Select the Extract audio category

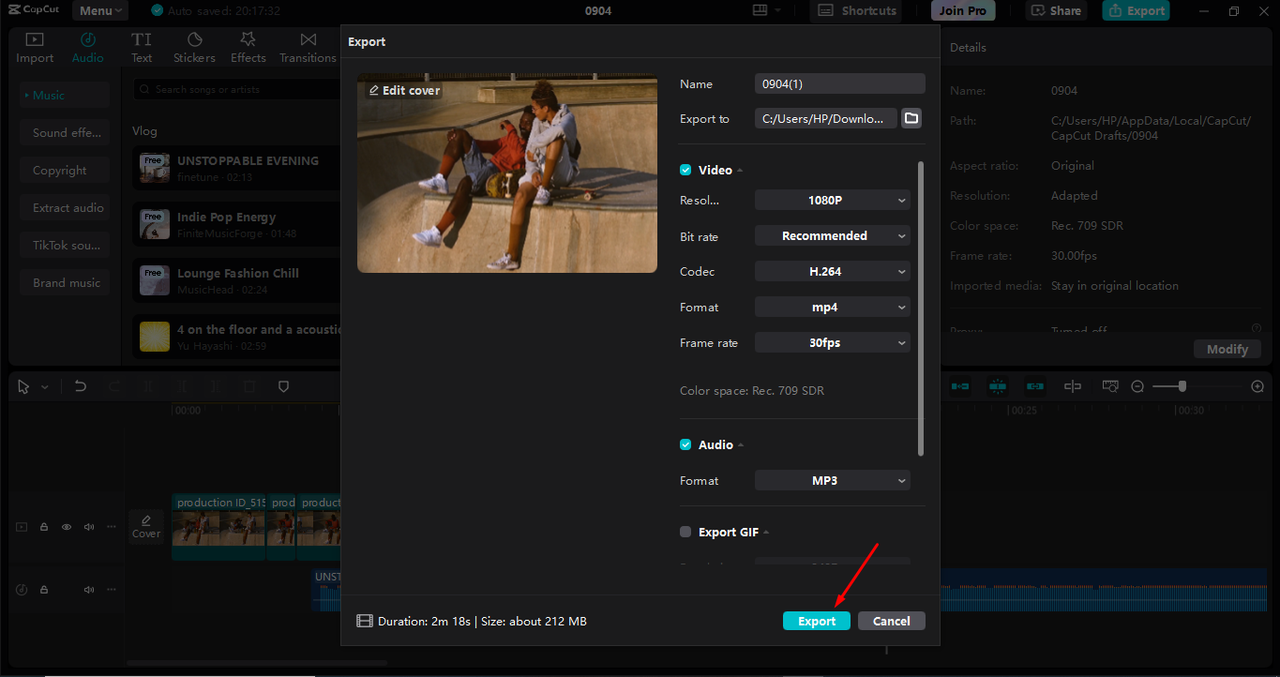click(65, 208)
